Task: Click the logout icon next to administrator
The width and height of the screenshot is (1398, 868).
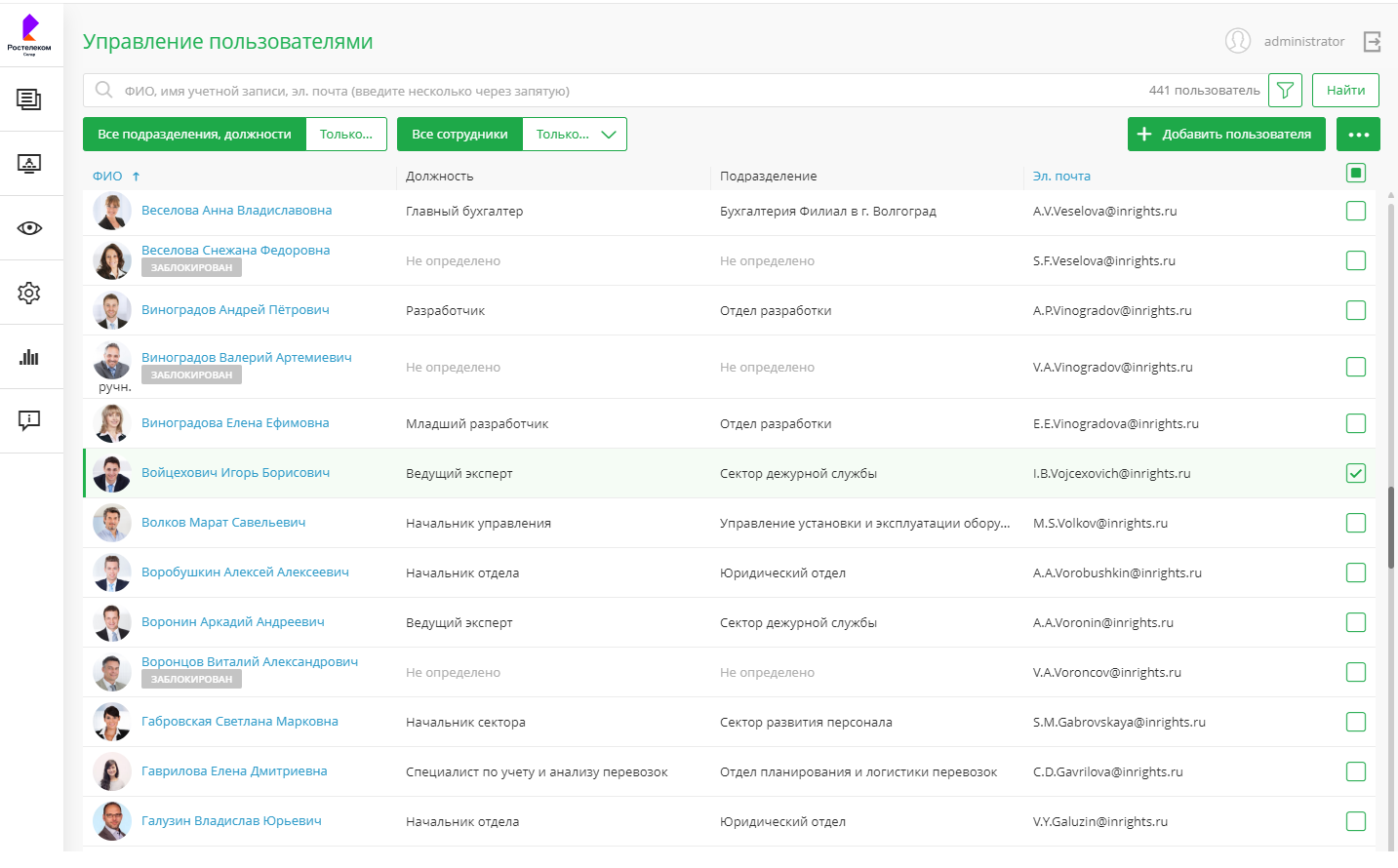Action: (x=1372, y=41)
